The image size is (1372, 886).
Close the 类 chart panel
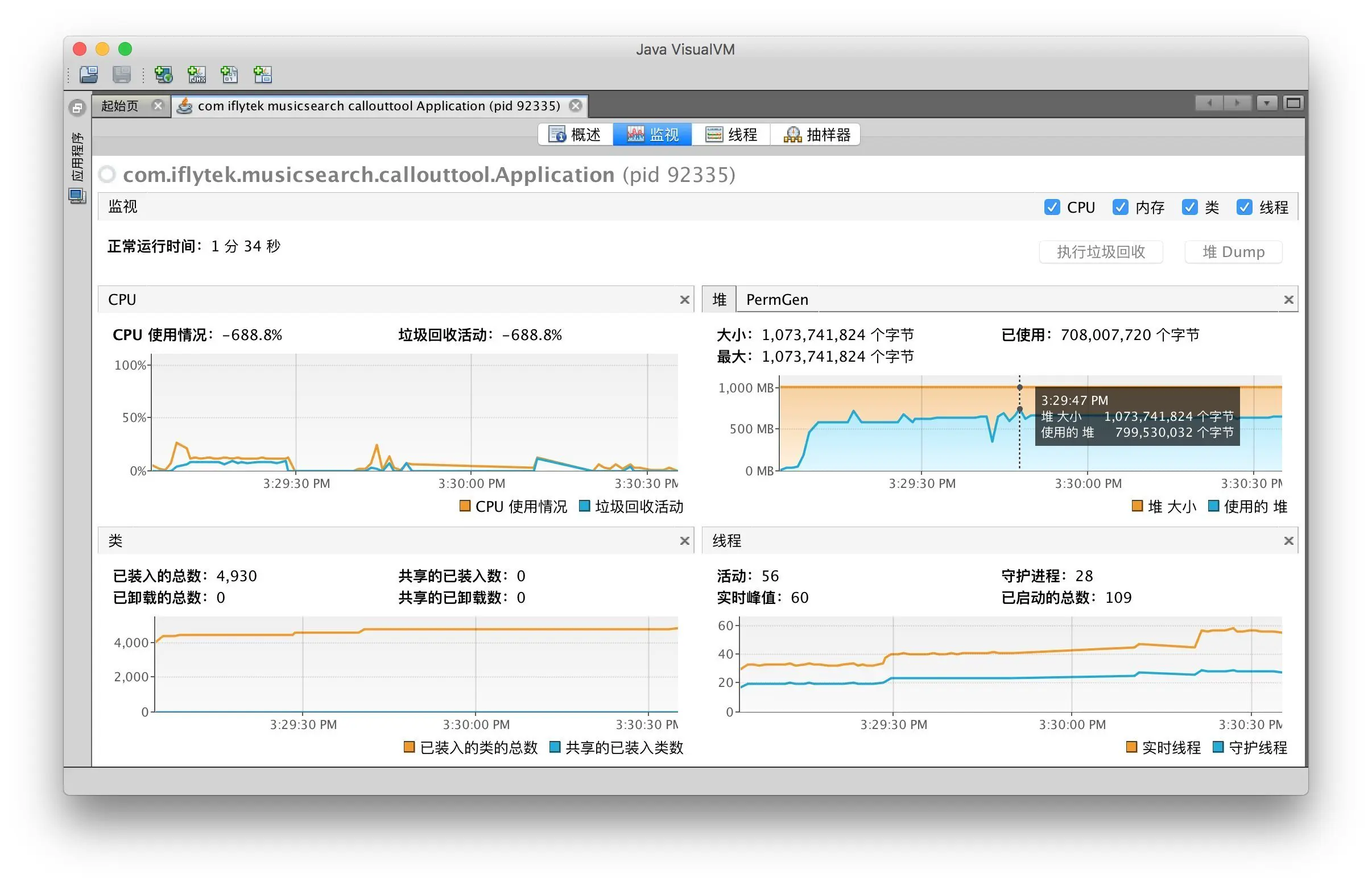pyautogui.click(x=684, y=541)
